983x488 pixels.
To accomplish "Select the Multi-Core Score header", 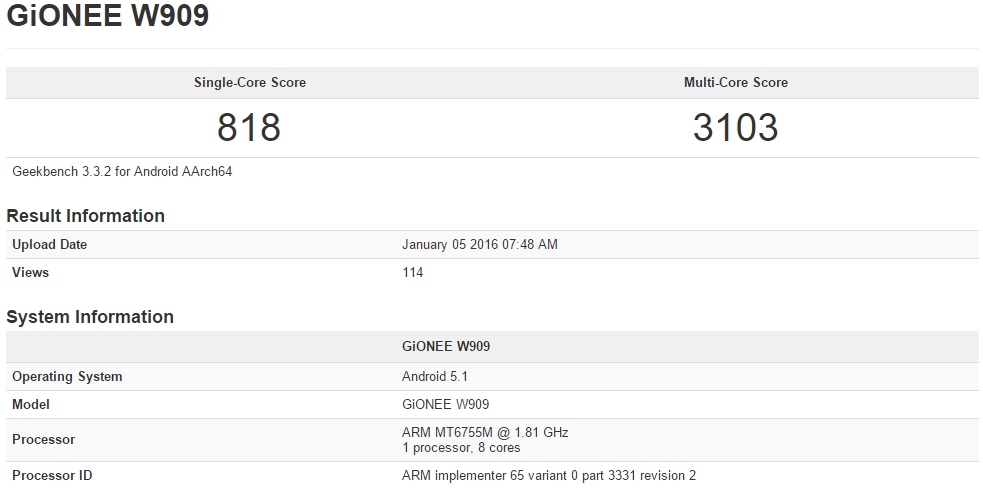I will (x=735, y=82).
